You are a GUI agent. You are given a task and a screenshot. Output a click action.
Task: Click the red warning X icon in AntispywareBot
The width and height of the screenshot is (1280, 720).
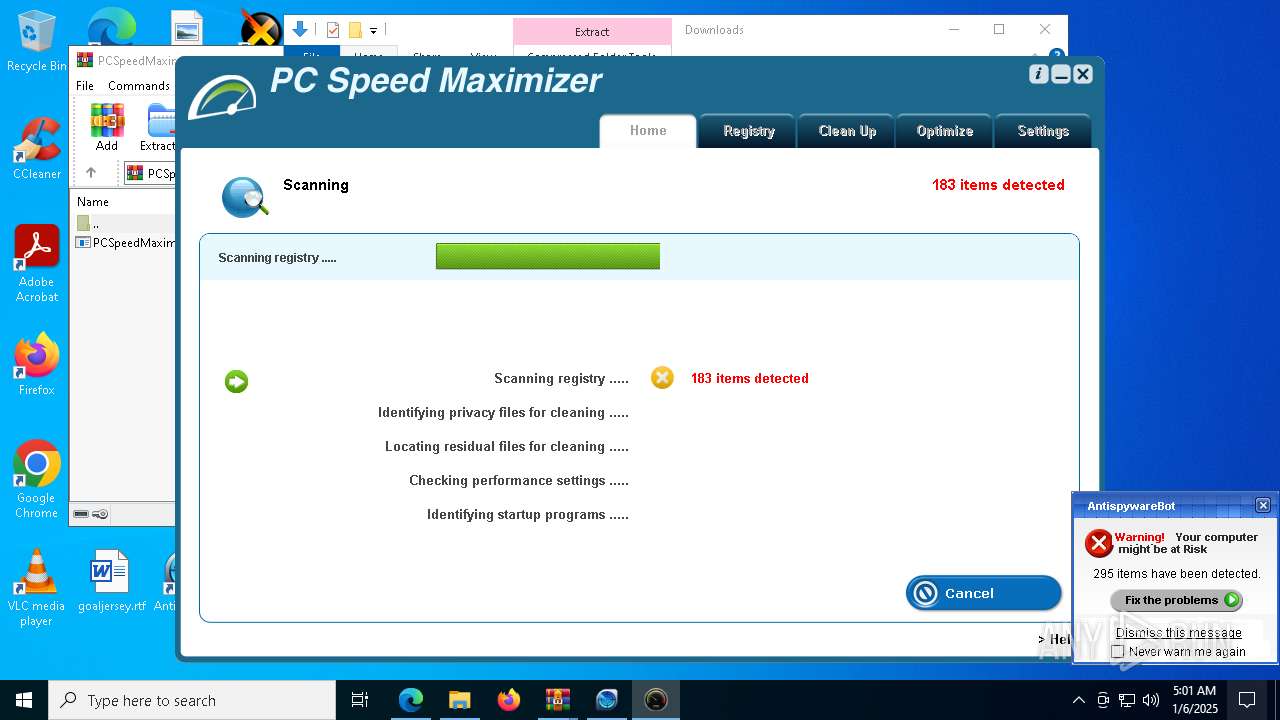1099,543
